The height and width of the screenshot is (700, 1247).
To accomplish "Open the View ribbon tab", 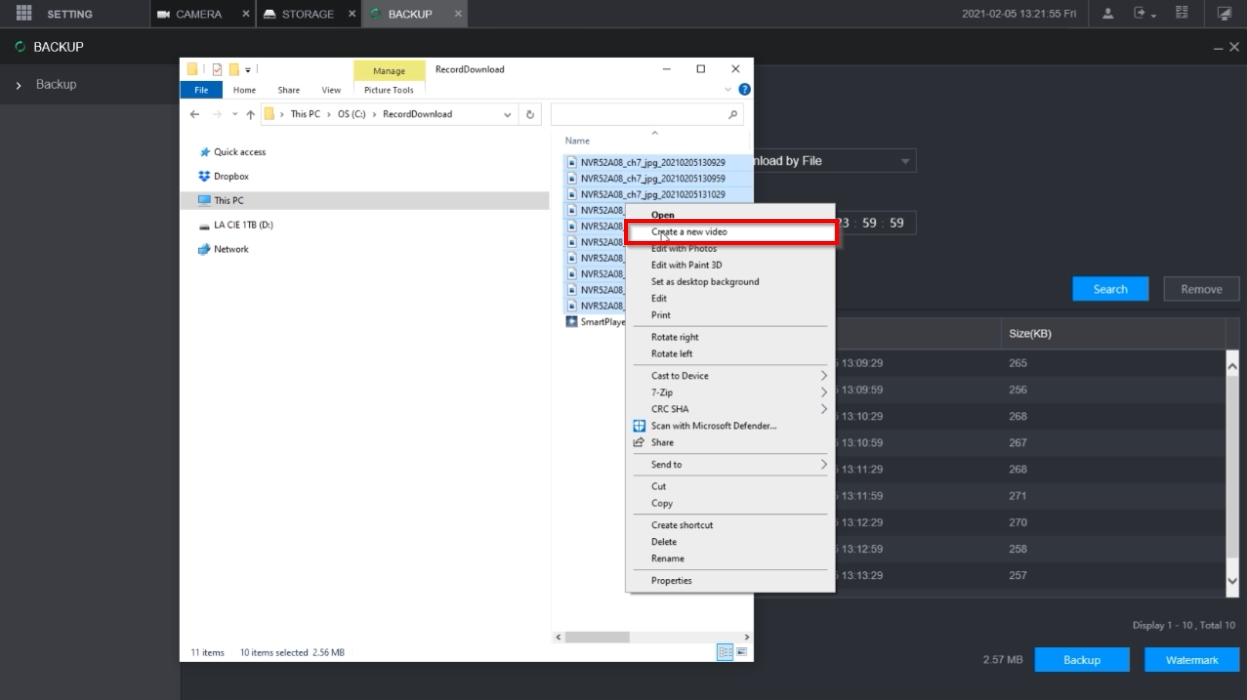I will click(331, 90).
